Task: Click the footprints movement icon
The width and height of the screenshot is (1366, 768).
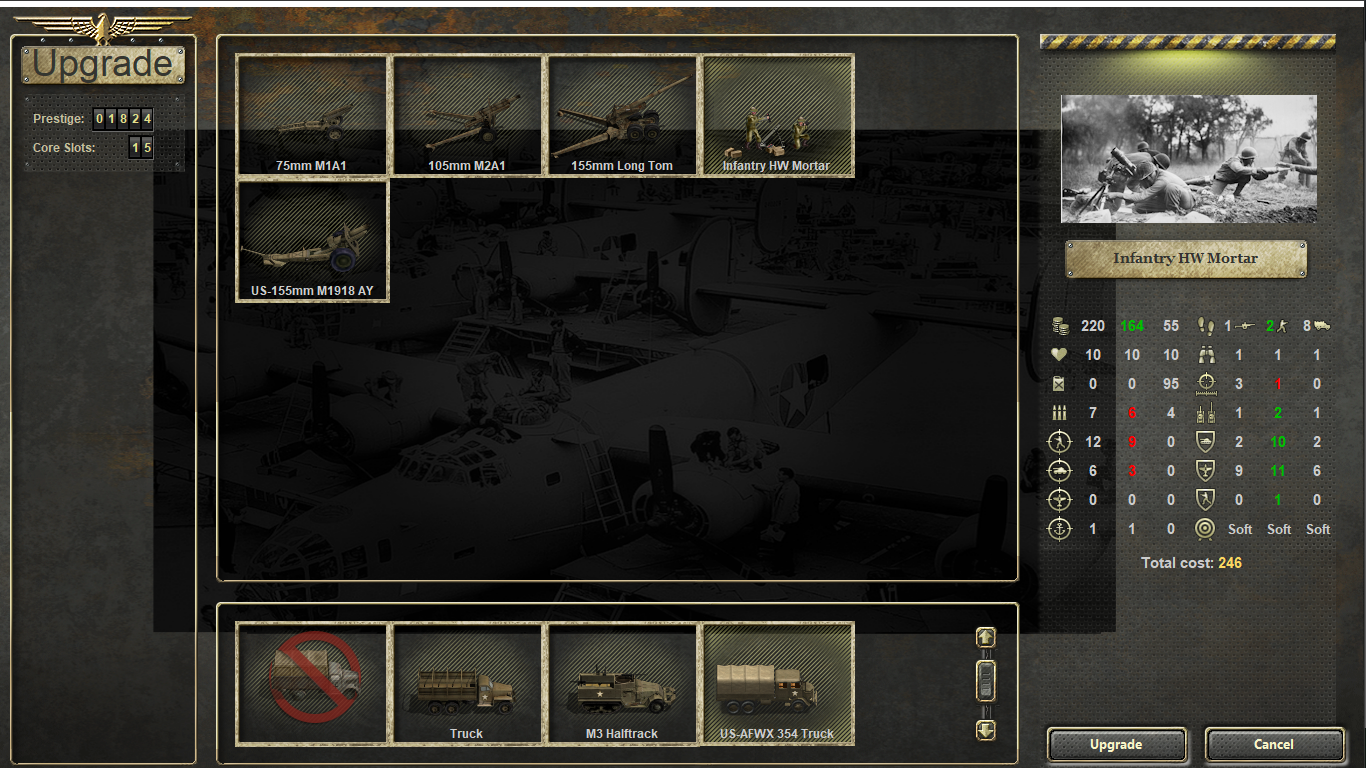Action: (x=1206, y=326)
